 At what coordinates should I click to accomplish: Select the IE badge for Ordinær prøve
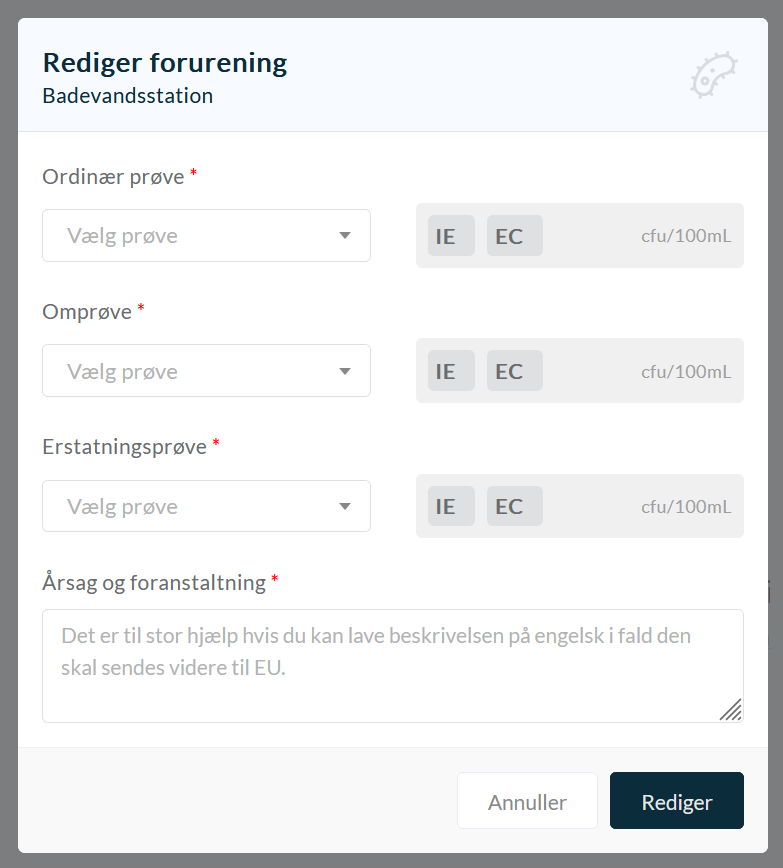coord(451,235)
